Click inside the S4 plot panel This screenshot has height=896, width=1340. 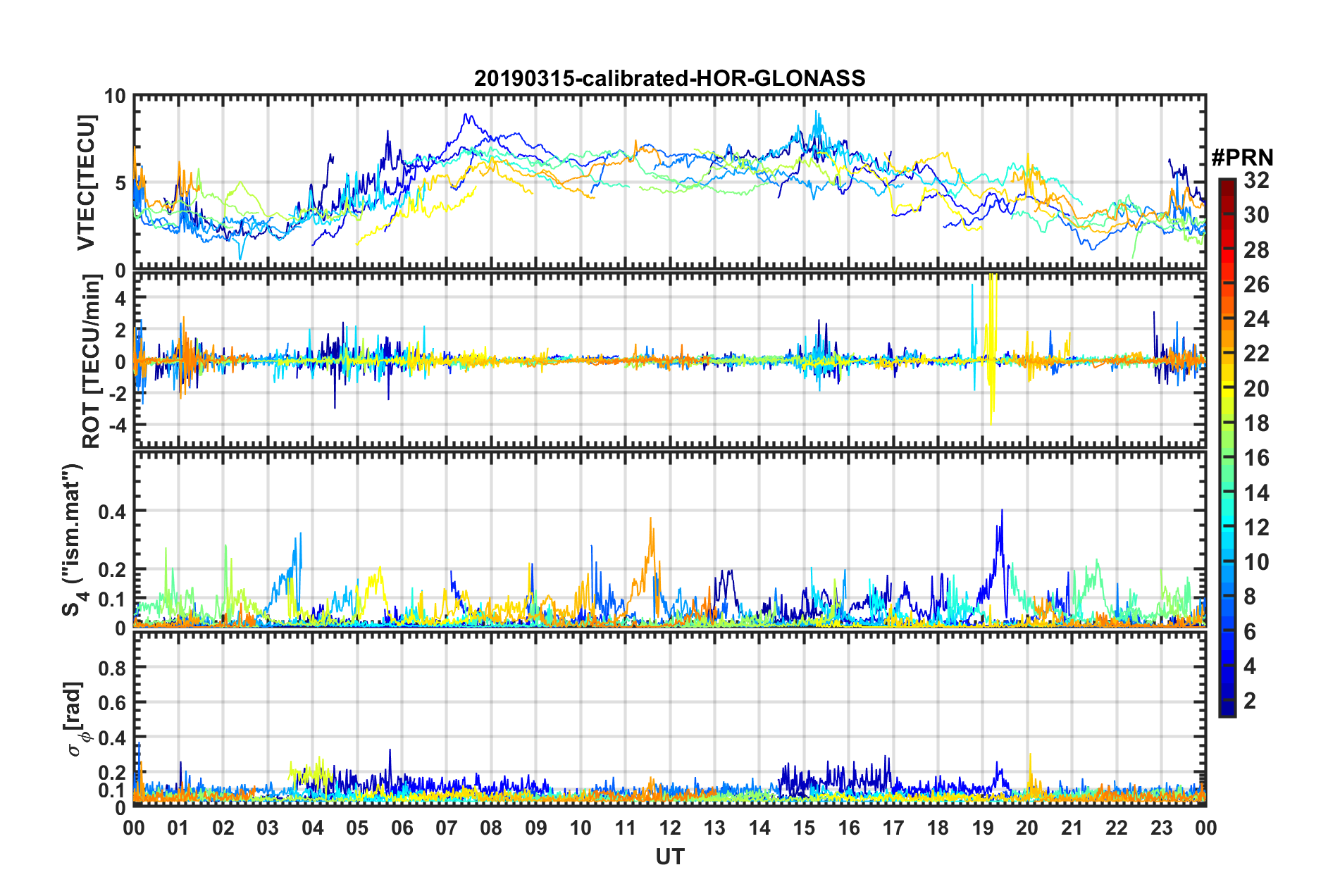click(669, 539)
